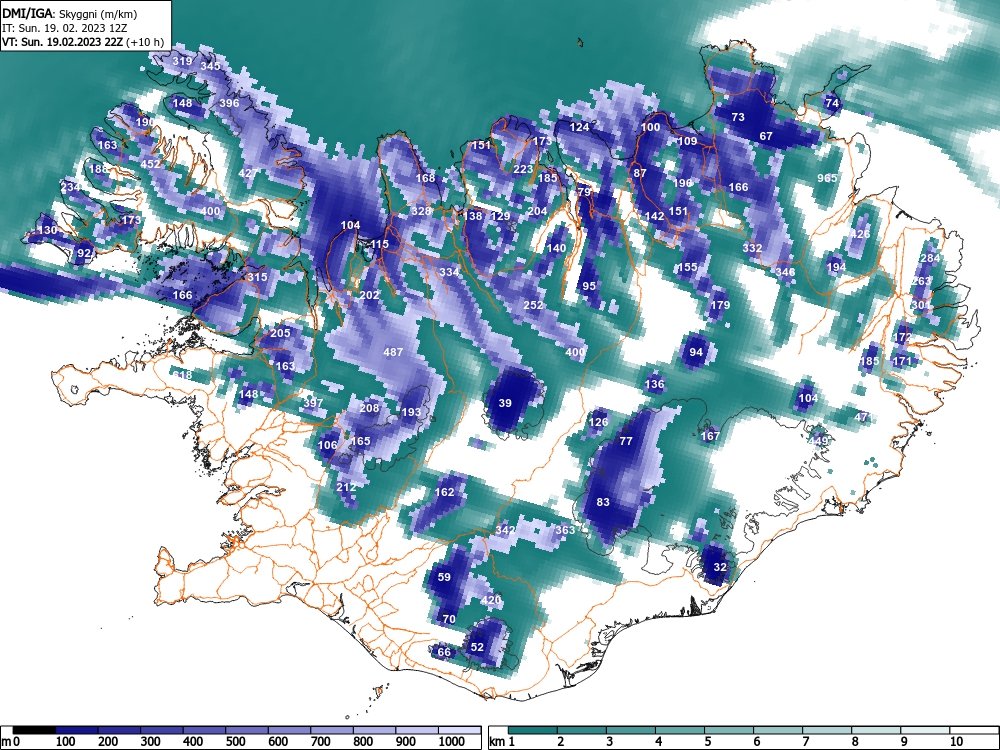Click legend swatch between 100 and 200 m

point(77,730)
